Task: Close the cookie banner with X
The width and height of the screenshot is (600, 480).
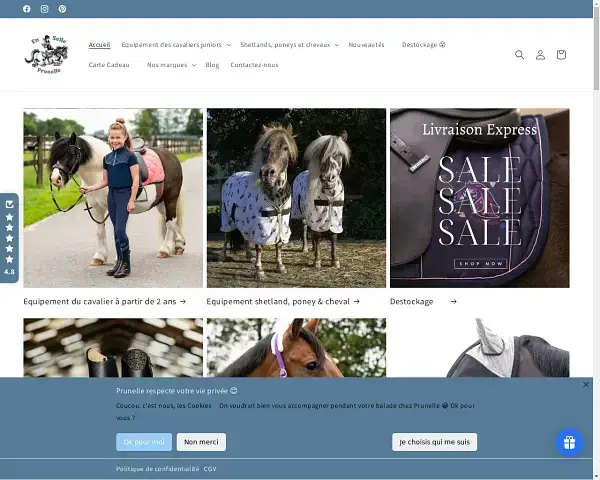Action: (x=585, y=384)
